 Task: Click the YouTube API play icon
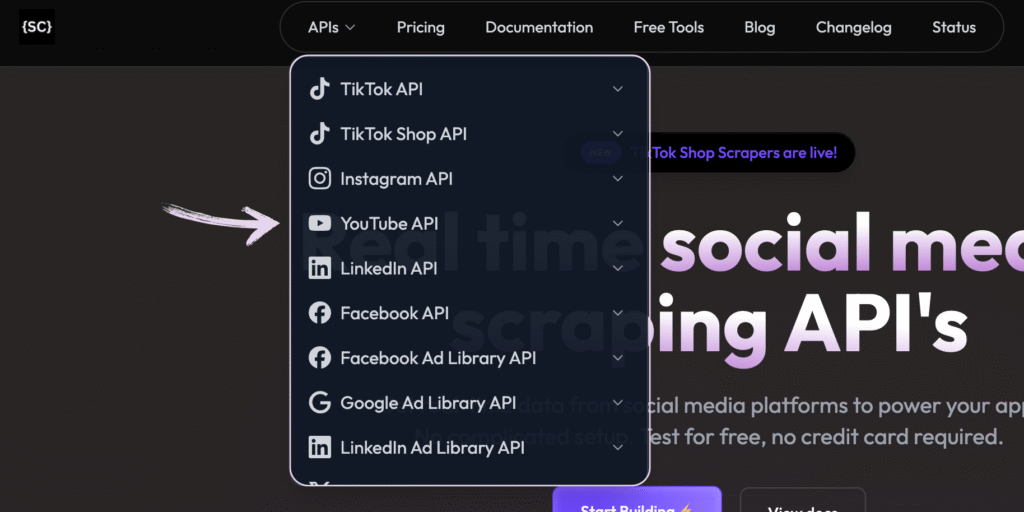(x=319, y=223)
